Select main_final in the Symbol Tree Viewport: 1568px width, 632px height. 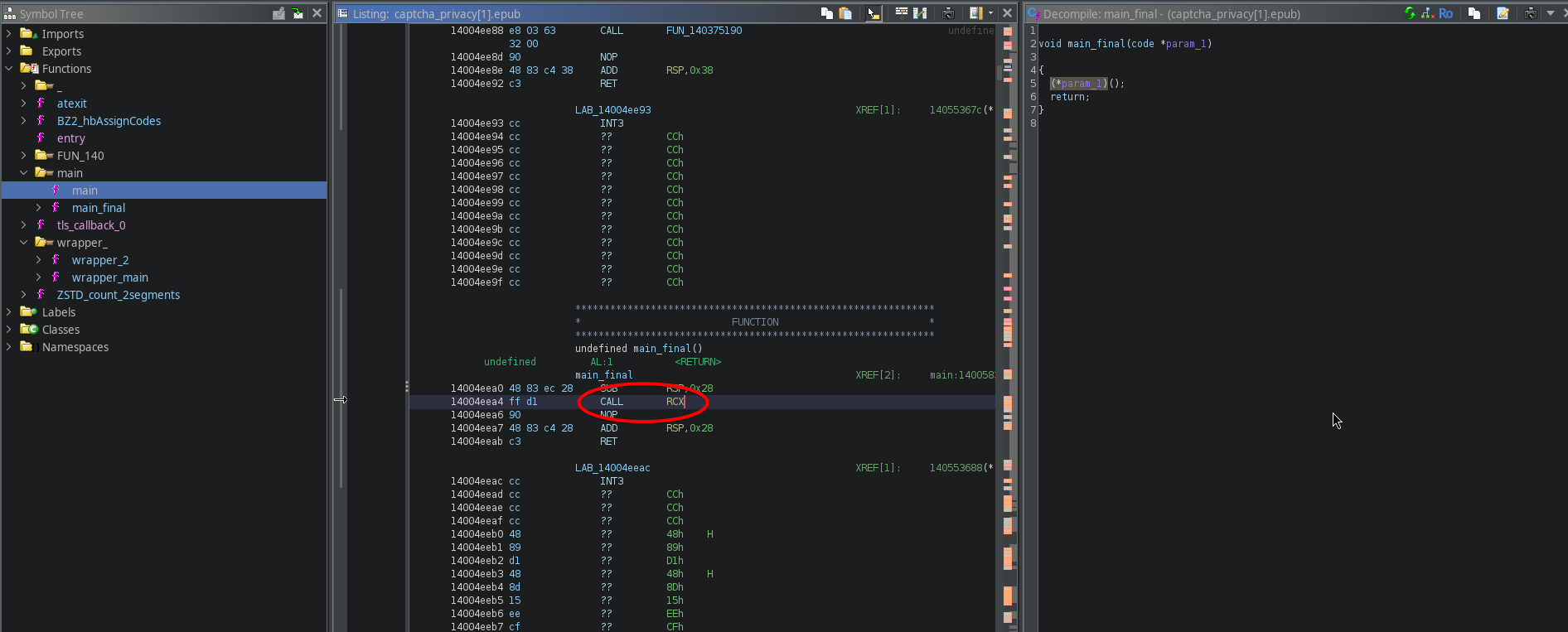pos(98,208)
